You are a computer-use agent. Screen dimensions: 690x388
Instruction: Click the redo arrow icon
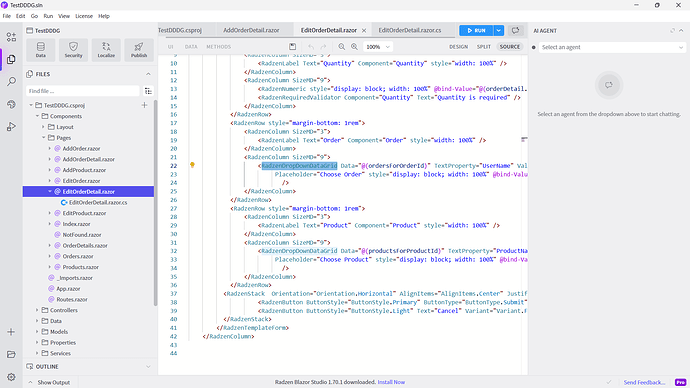pyautogui.click(x=323, y=47)
